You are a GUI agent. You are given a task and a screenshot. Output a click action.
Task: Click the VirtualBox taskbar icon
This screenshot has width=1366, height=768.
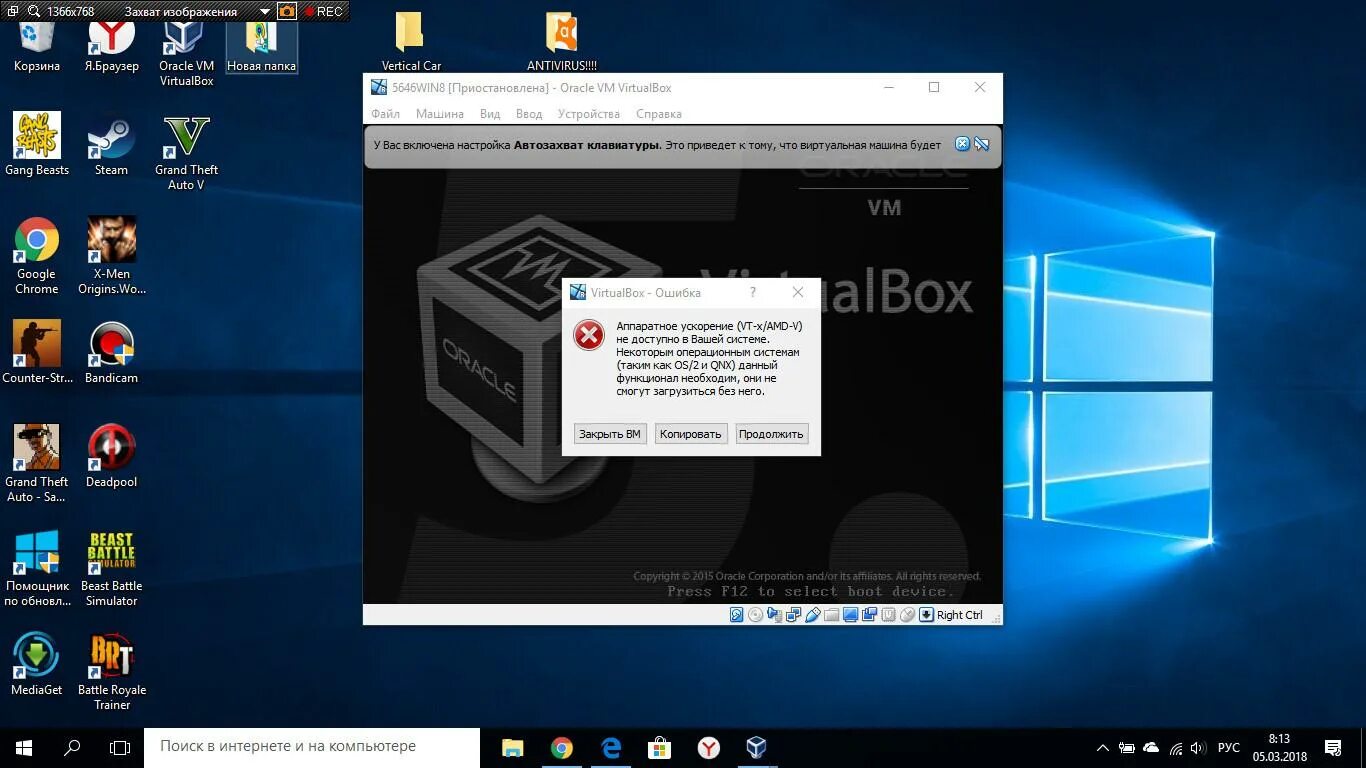[757, 747]
